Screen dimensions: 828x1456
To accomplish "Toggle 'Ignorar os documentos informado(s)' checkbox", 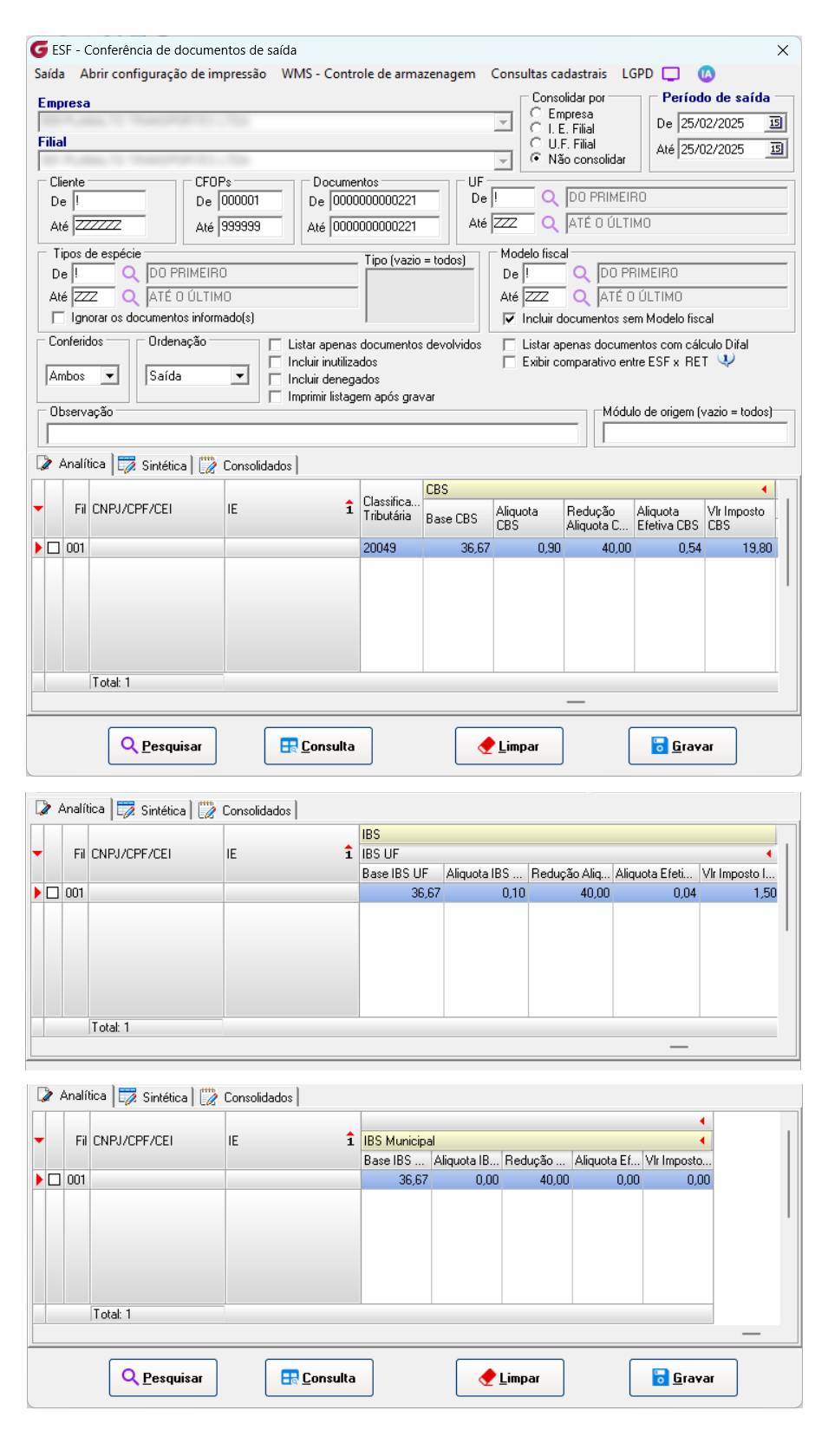I will pos(59,318).
